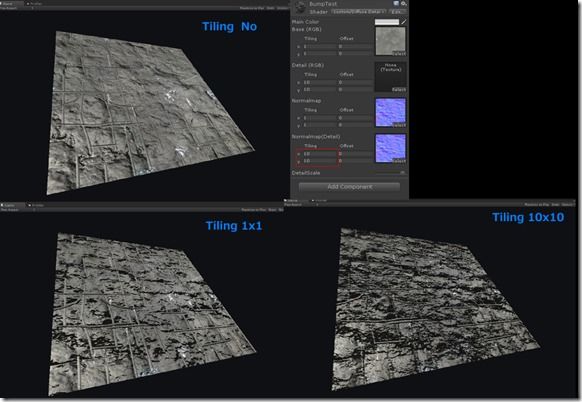Screen dimensions: 582x402
Task: Click the Detail (RGB) None (Texture) slot
Action: 390,76
